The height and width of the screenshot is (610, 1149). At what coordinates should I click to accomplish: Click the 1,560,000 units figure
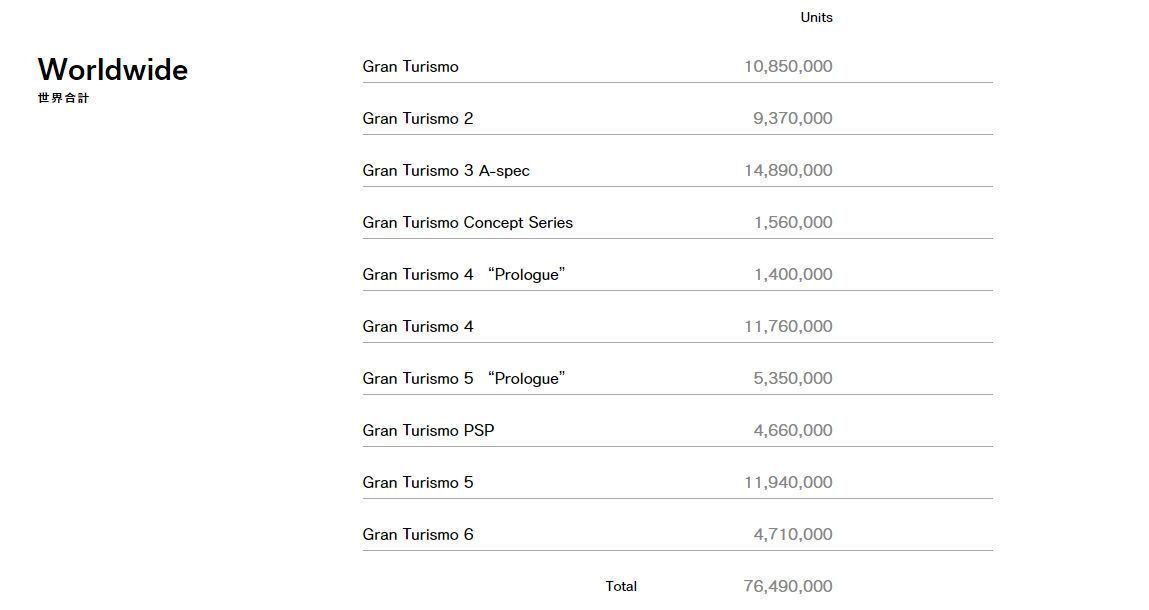[793, 223]
